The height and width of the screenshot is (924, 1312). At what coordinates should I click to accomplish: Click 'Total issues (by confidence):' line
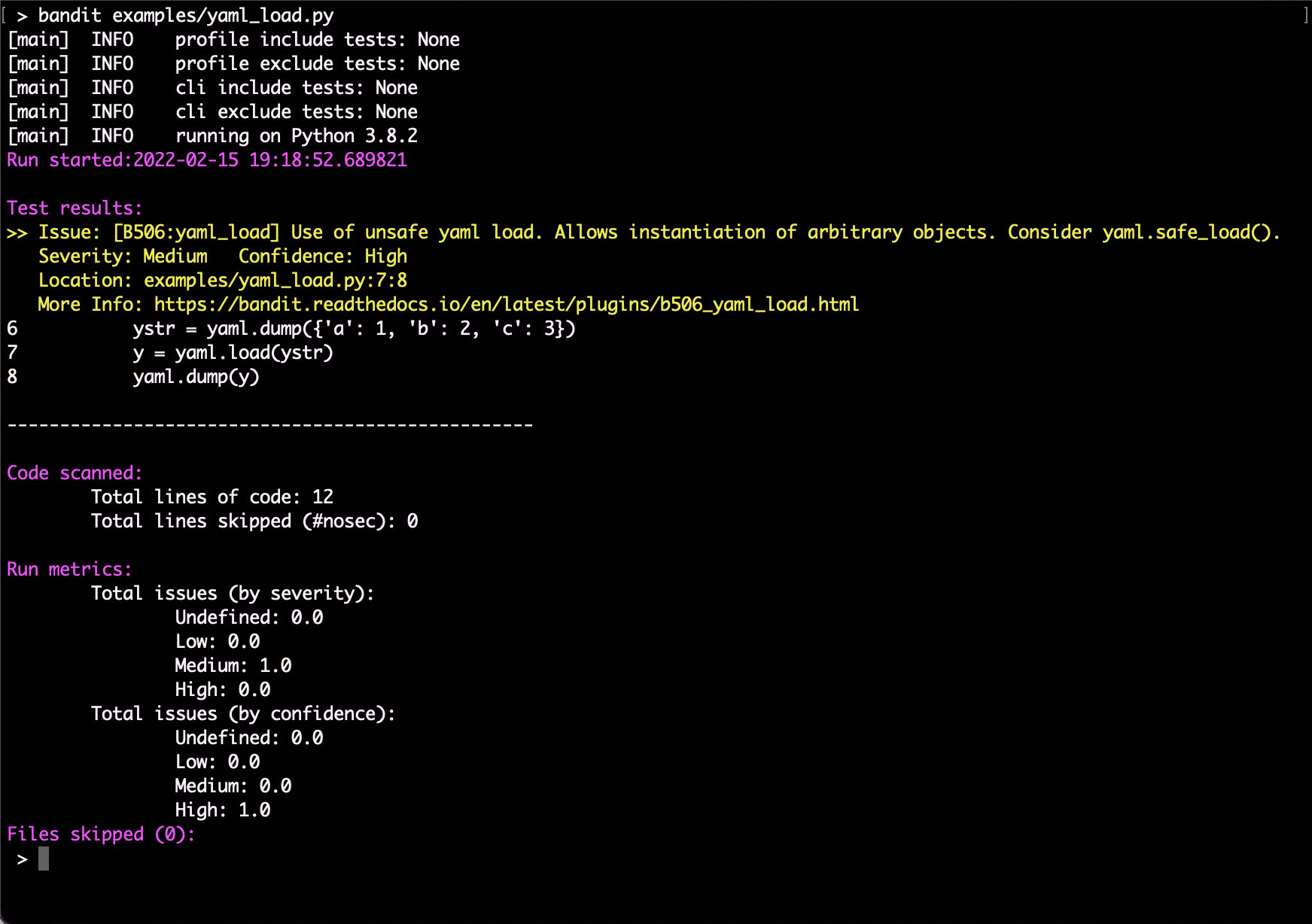point(243,714)
